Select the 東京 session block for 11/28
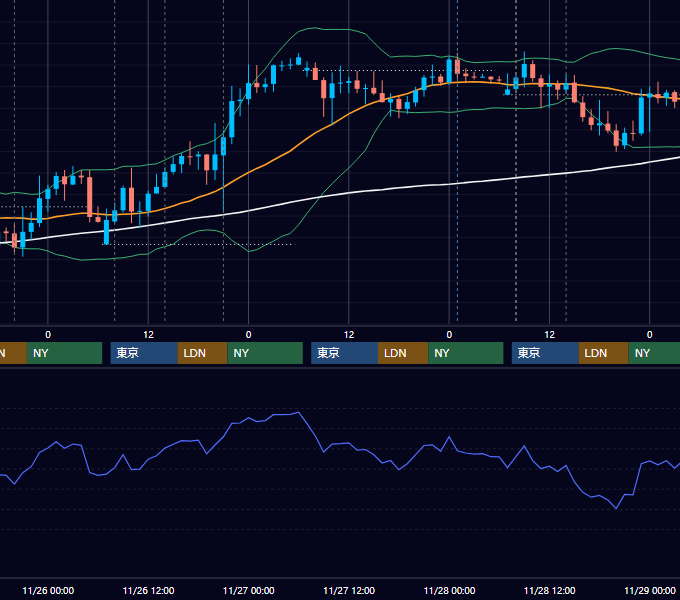Viewport: 680px width, 600px height. 545,353
